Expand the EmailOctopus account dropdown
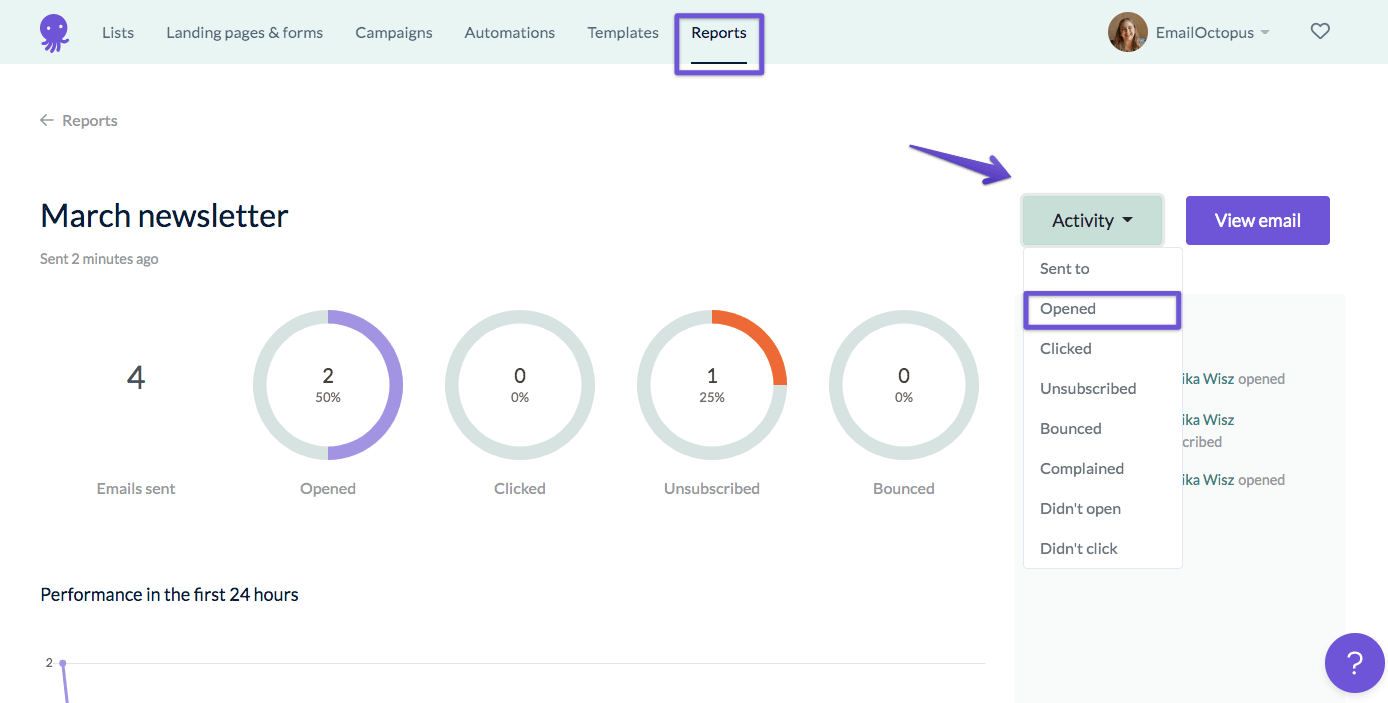The height and width of the screenshot is (703, 1388). tap(1212, 32)
